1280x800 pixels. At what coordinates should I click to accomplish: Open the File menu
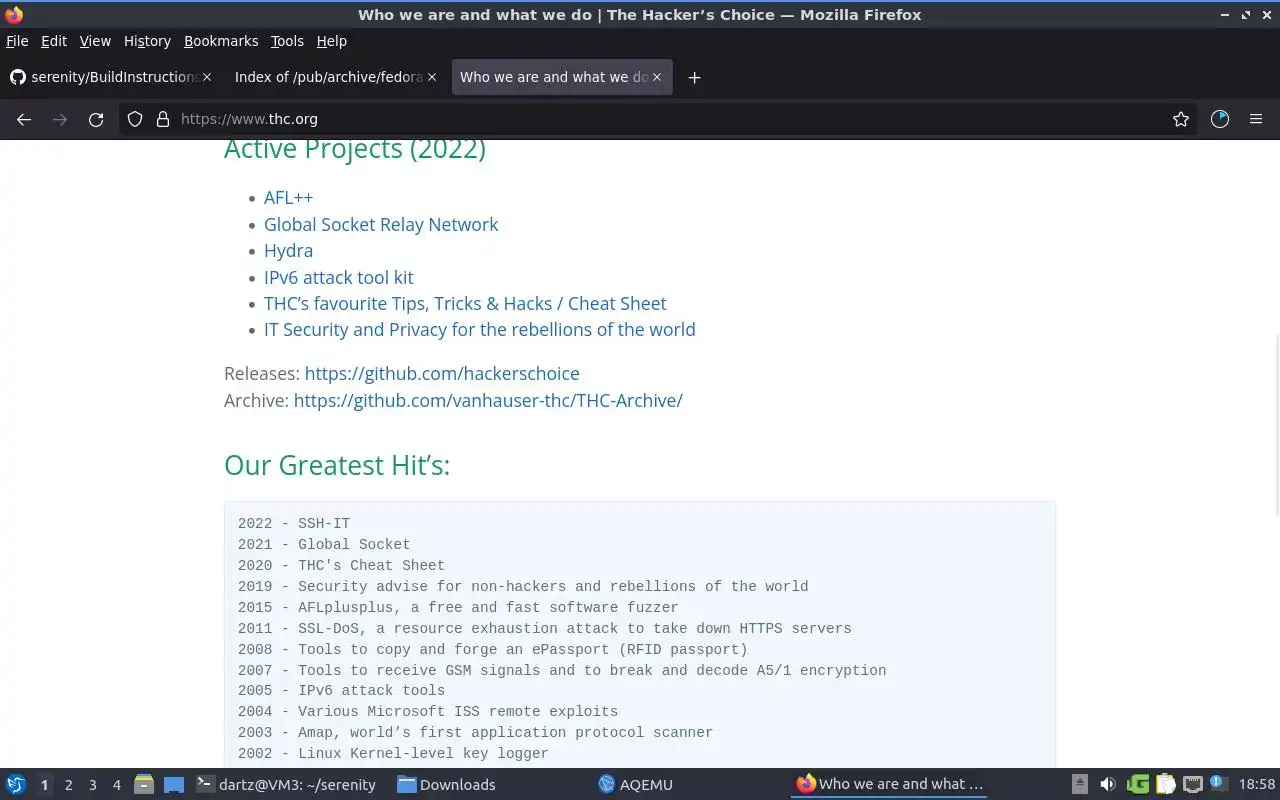click(17, 41)
